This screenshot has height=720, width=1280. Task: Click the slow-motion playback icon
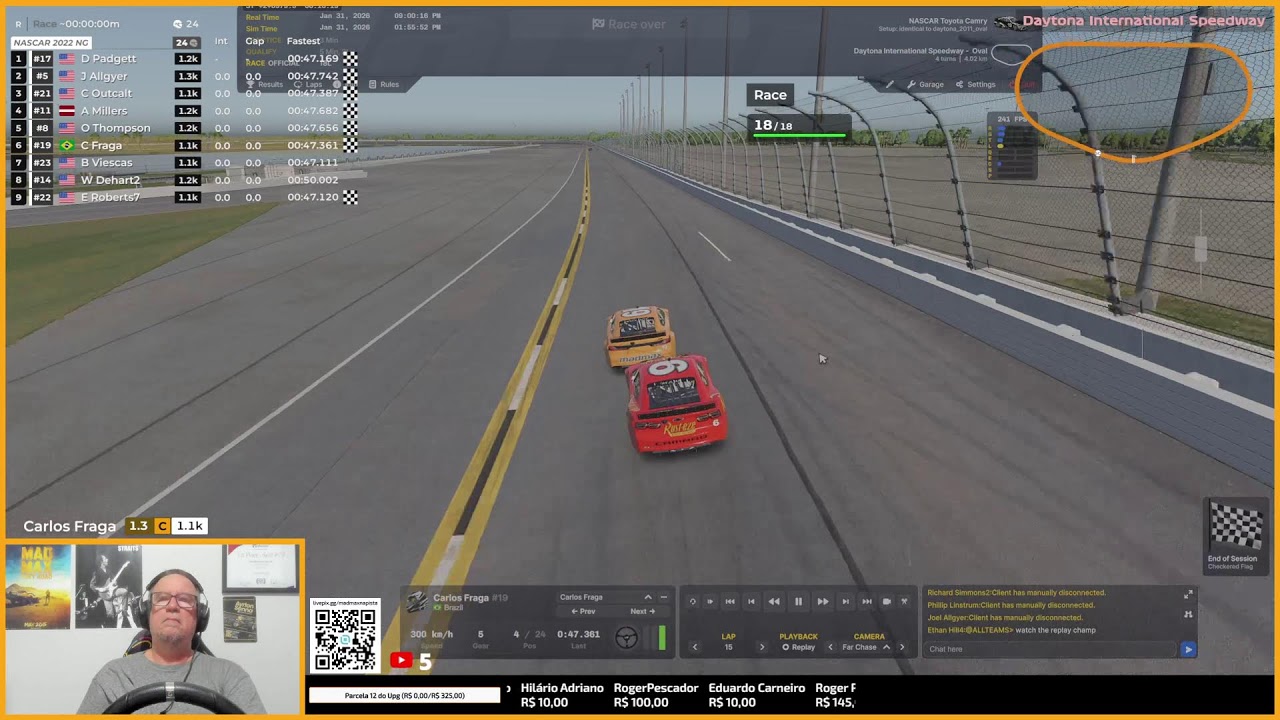[710, 601]
